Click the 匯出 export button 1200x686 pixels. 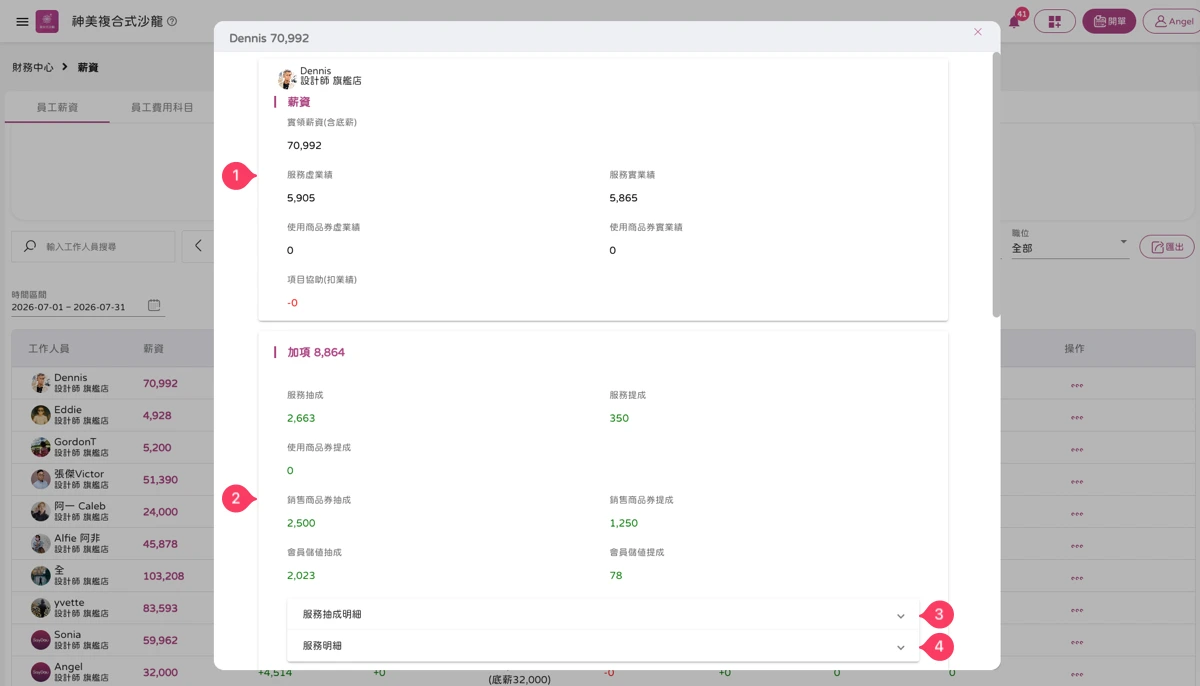[x=1166, y=247]
